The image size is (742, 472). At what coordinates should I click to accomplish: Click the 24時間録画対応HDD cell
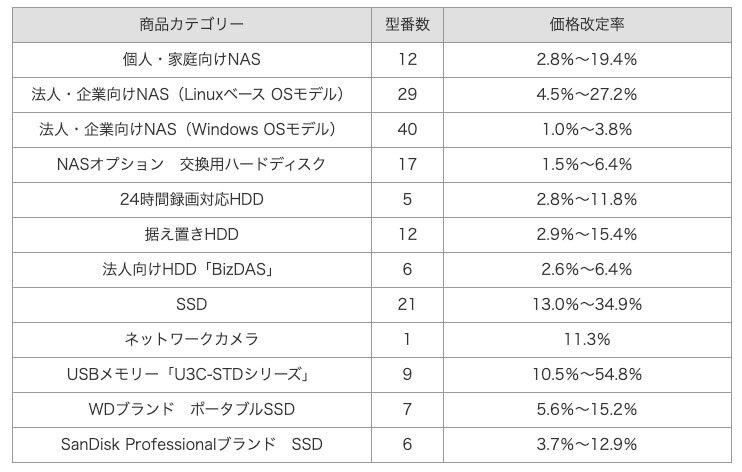(x=190, y=199)
